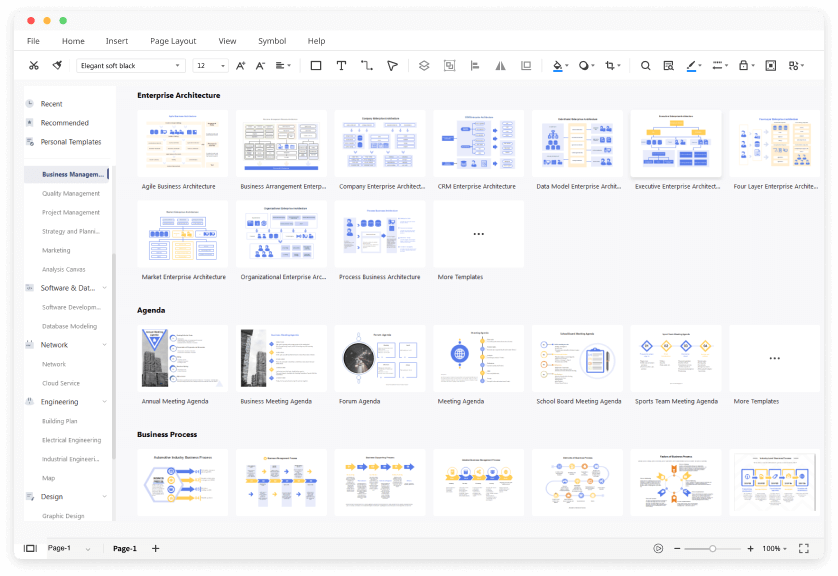This screenshot has height=576, width=838.
Task: Toggle the pages panel icon in status bar
Action: [x=29, y=548]
